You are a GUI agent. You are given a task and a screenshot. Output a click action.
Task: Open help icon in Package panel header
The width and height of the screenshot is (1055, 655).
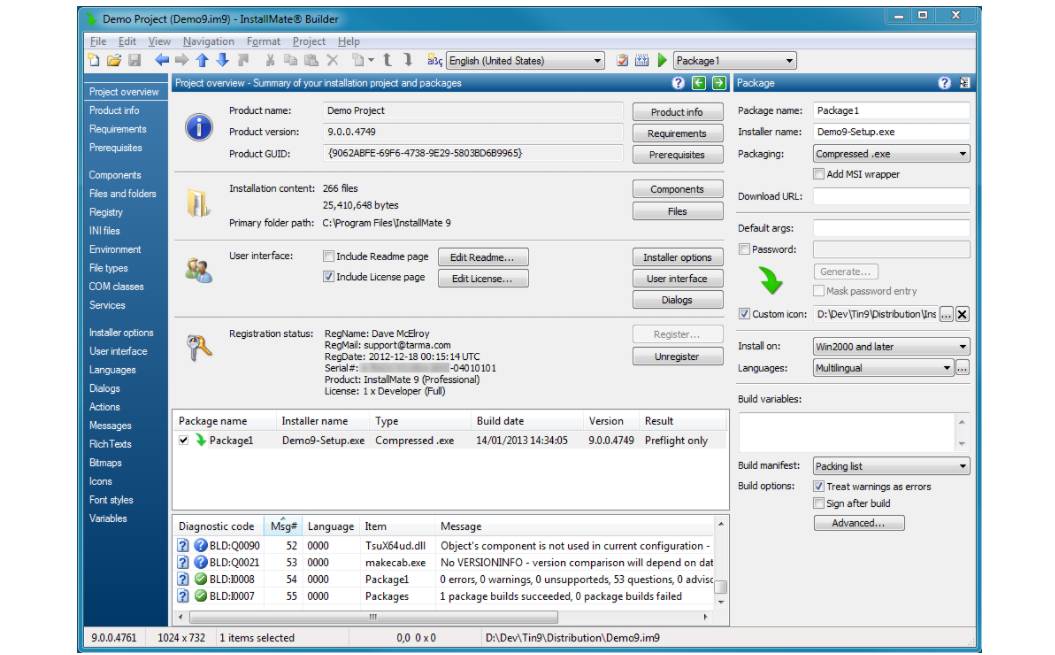pyautogui.click(x=945, y=83)
